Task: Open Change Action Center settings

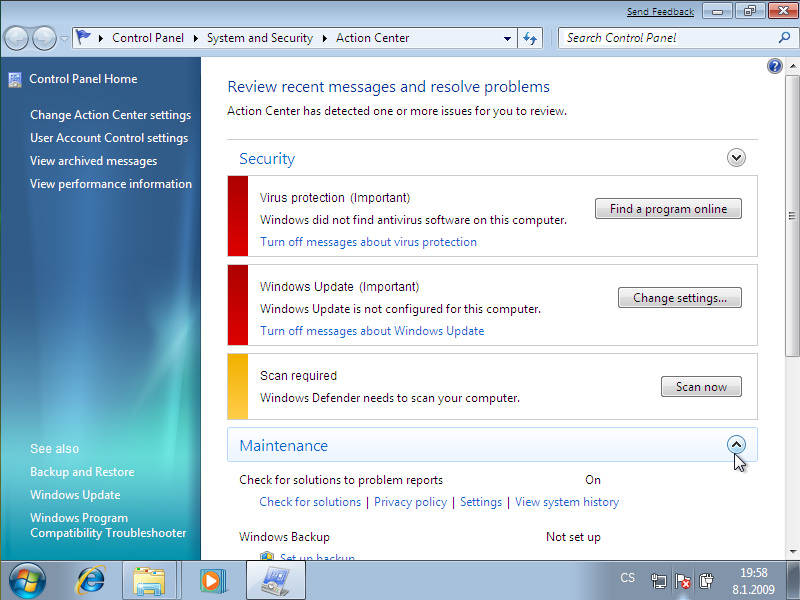Action: click(x=111, y=115)
